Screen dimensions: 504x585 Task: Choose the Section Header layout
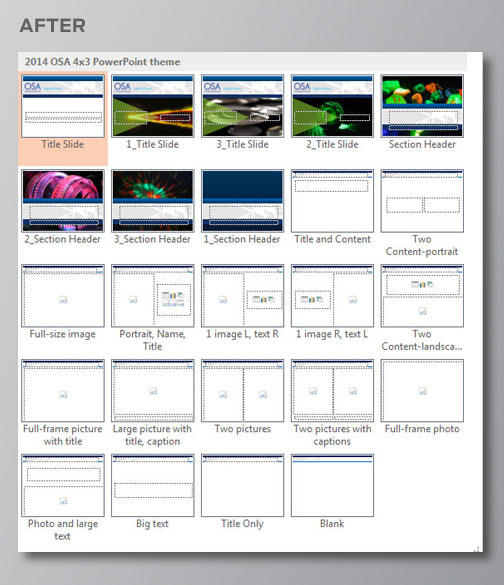[x=422, y=106]
